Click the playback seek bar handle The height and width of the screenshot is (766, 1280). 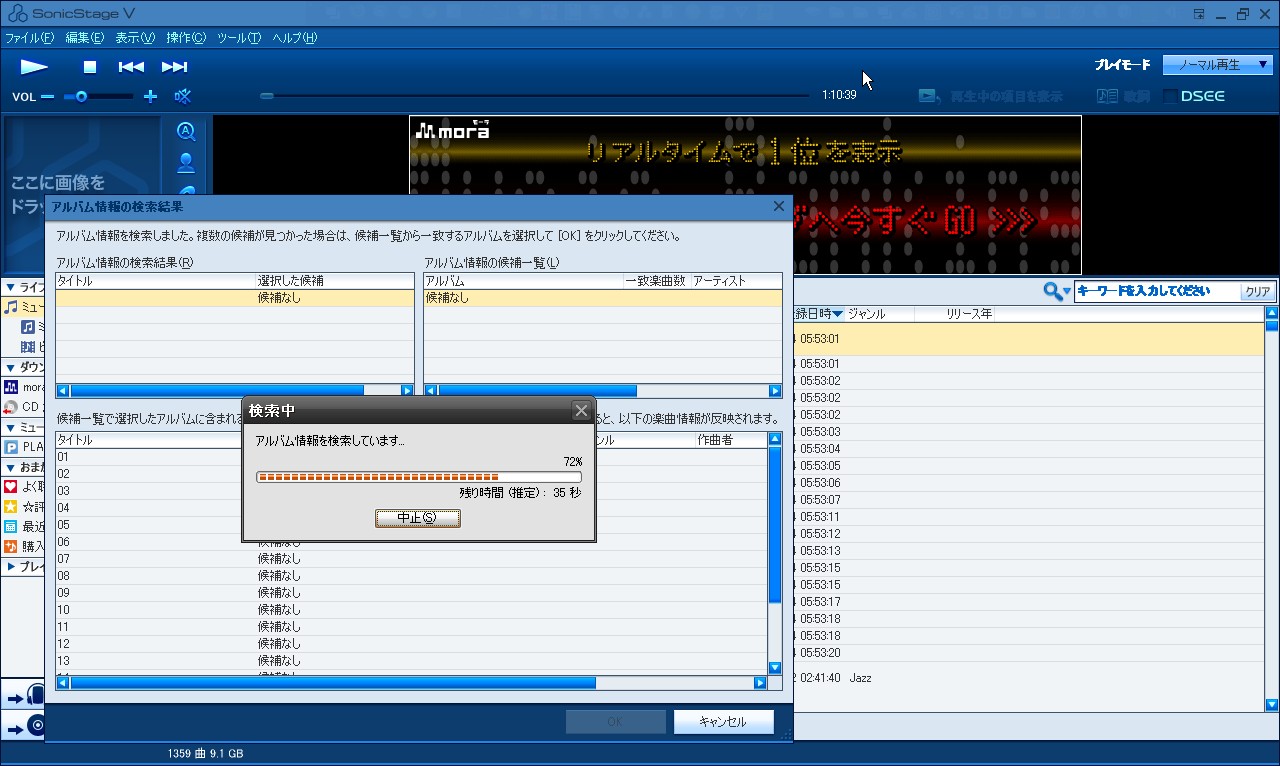[267, 96]
